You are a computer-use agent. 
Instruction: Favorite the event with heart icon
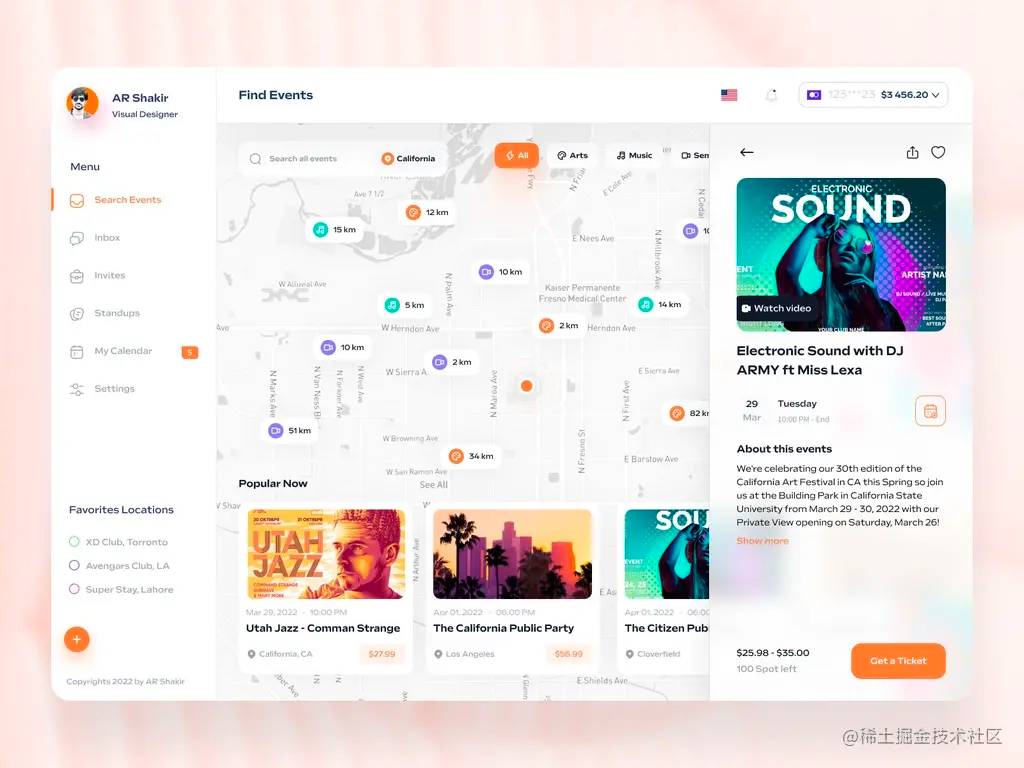pyautogui.click(x=938, y=153)
